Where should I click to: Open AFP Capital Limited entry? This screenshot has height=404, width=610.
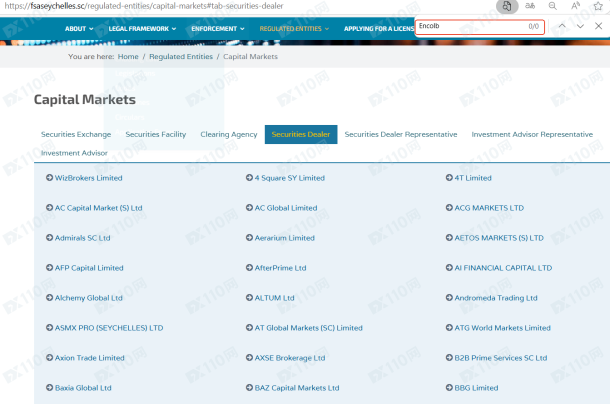89,268
